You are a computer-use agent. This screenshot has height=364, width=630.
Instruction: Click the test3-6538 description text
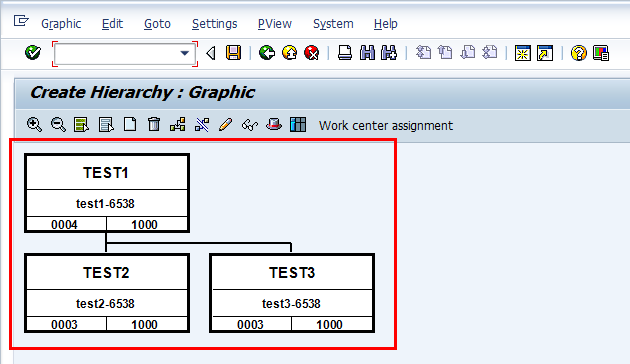click(291, 304)
